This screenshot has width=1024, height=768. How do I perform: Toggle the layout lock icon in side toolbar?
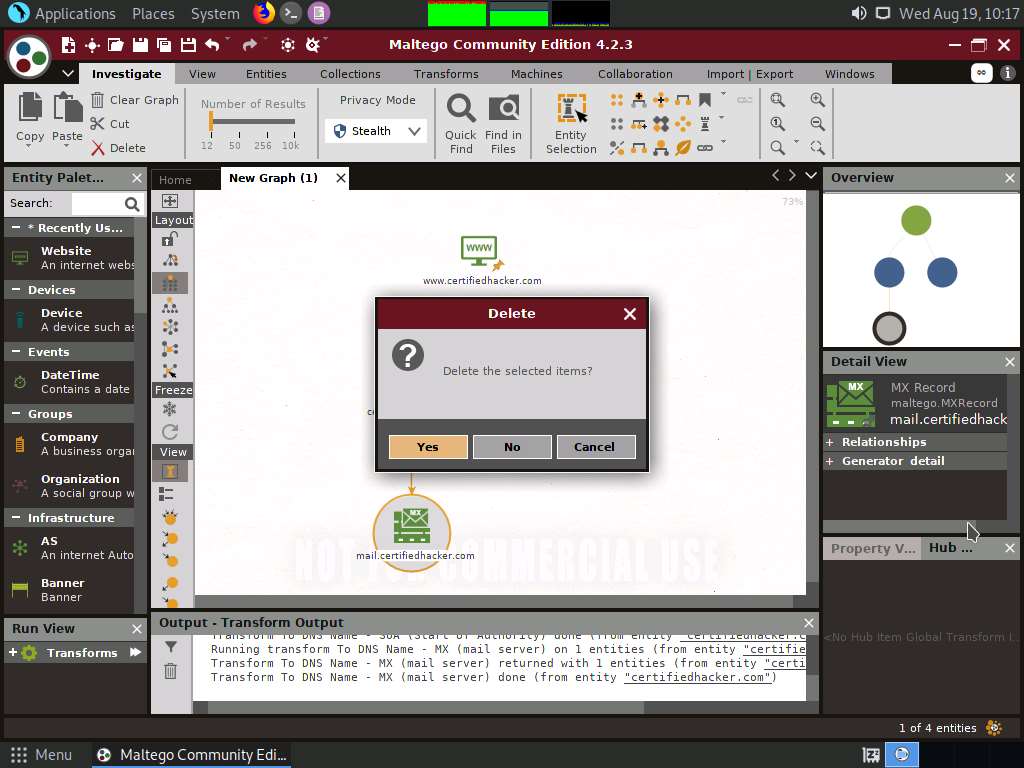coord(170,239)
